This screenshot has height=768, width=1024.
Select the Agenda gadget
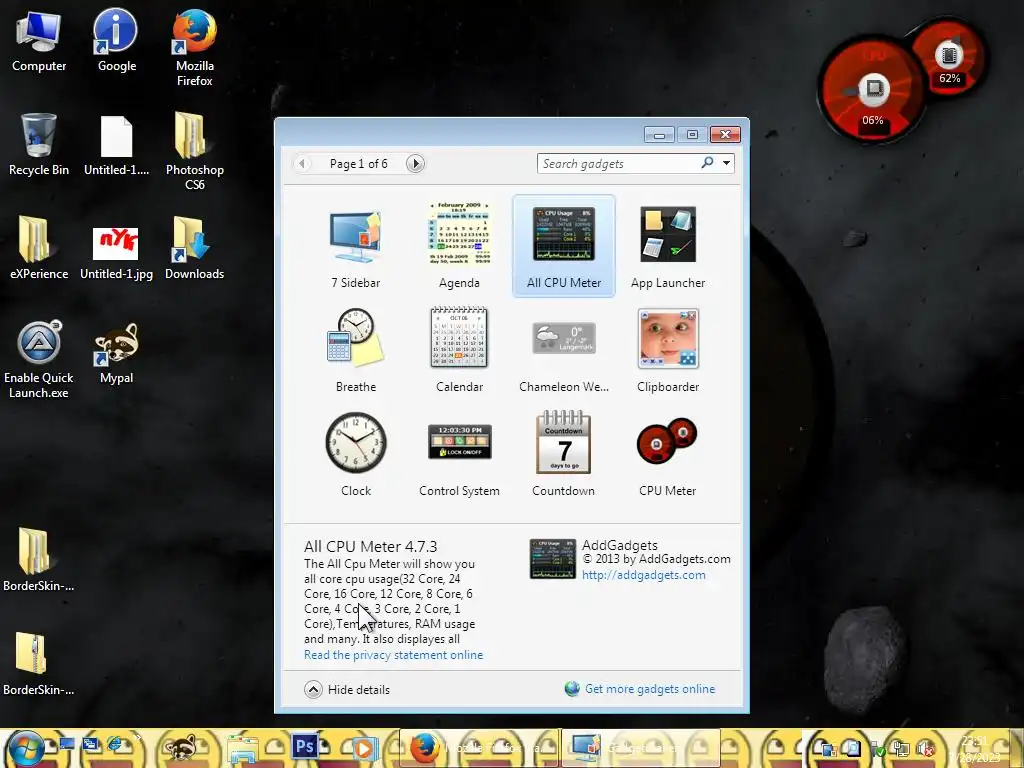coord(459,246)
